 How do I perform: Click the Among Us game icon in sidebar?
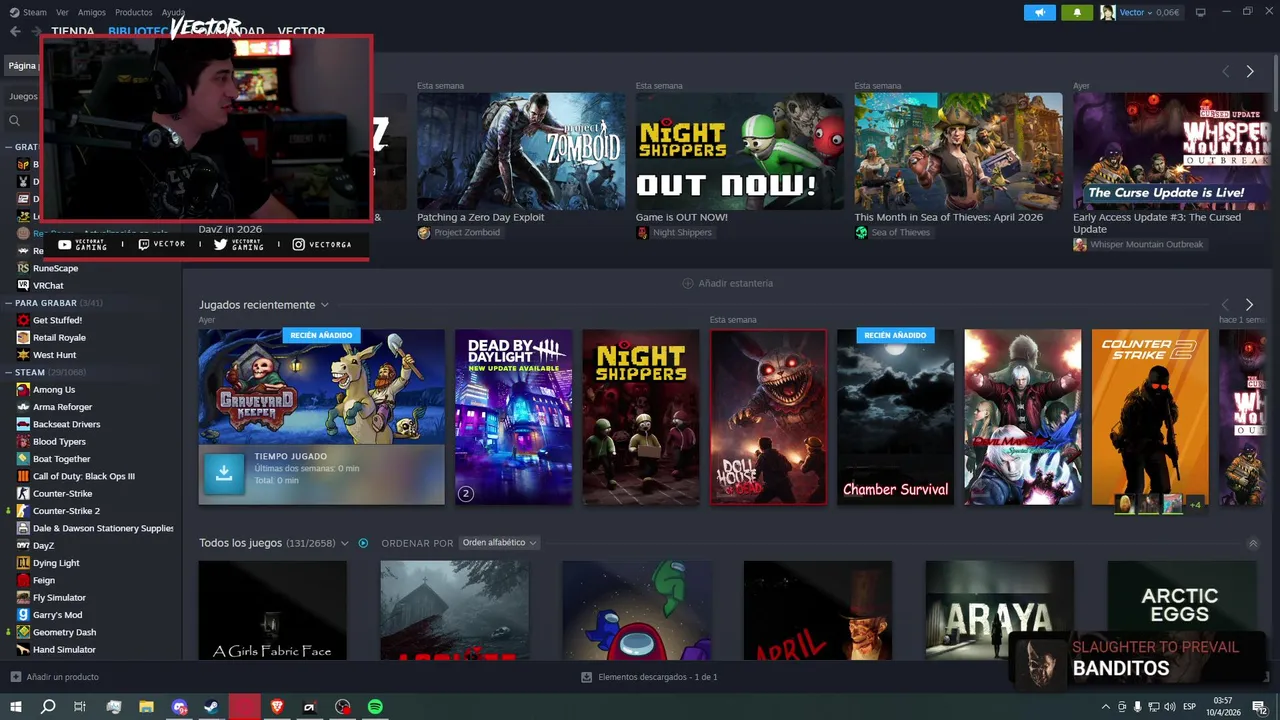[x=23, y=389]
